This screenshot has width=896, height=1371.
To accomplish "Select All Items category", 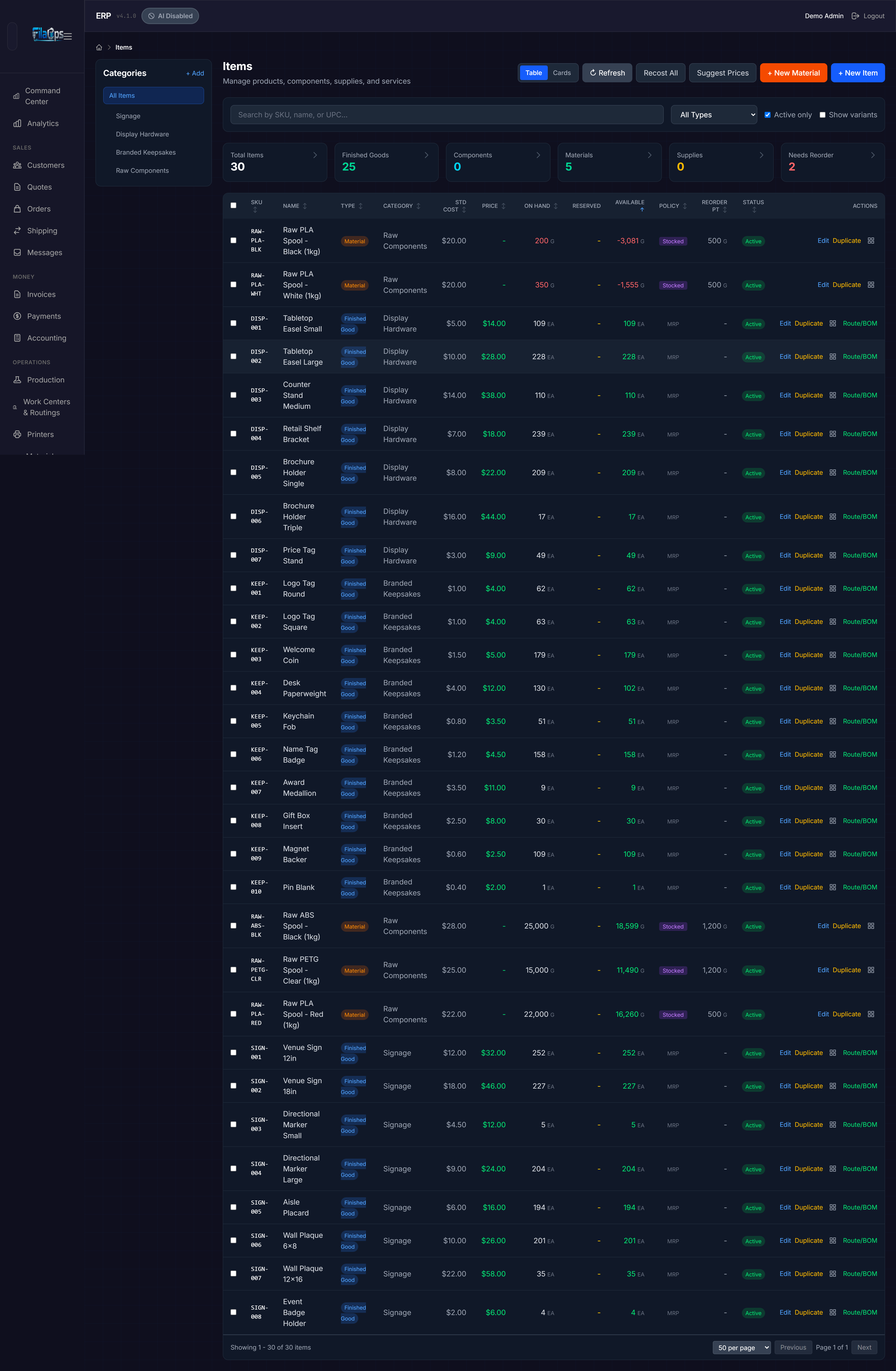I will 153,96.
